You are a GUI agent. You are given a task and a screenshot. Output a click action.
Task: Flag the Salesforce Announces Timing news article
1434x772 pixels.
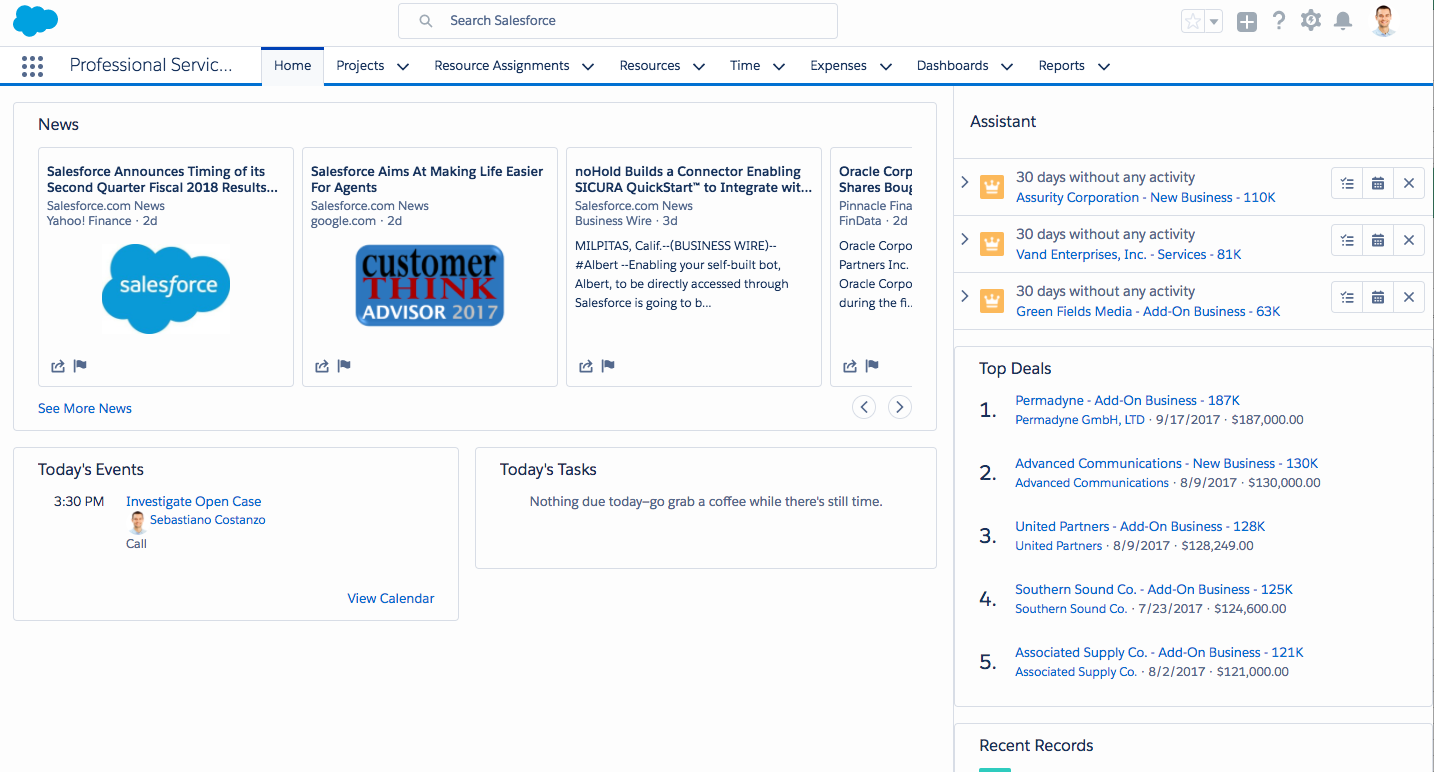tap(80, 366)
